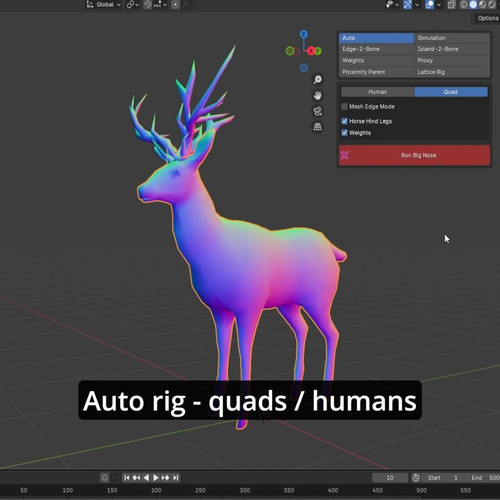Click timeline ruler at frame 250
This screenshot has height=500, width=500.
[200, 490]
